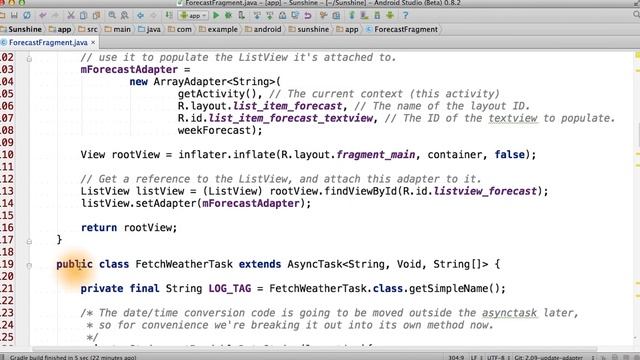Click the return rootView statement
640x360 pixels.
[x=129, y=228]
